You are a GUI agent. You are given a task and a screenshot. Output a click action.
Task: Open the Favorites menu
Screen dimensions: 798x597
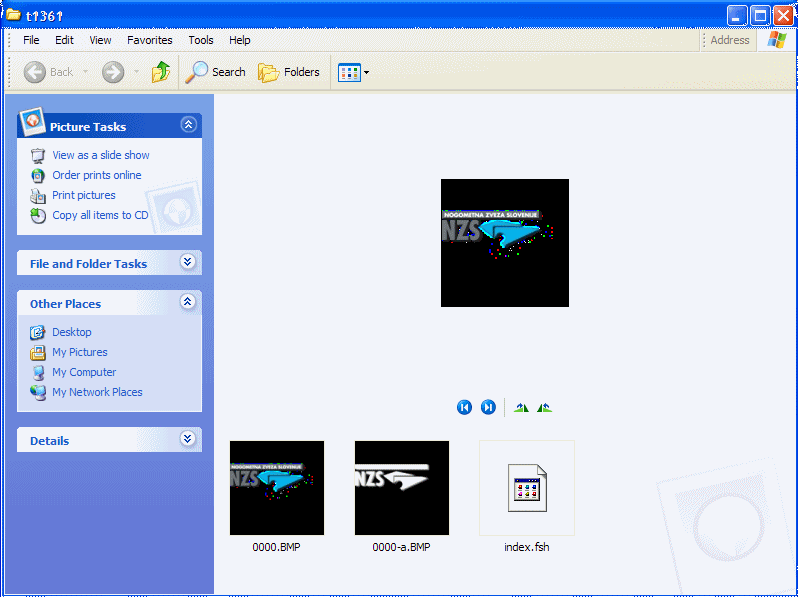(150, 40)
